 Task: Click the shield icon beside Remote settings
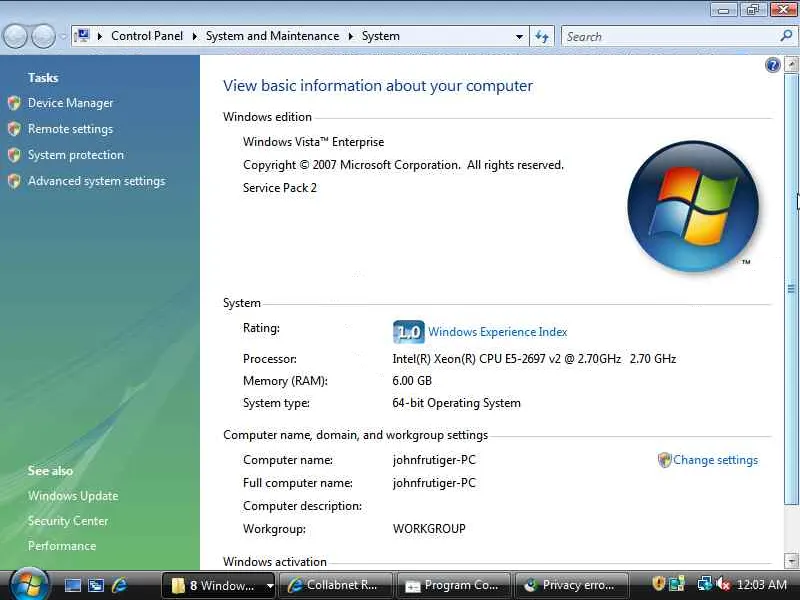pyautogui.click(x=14, y=129)
